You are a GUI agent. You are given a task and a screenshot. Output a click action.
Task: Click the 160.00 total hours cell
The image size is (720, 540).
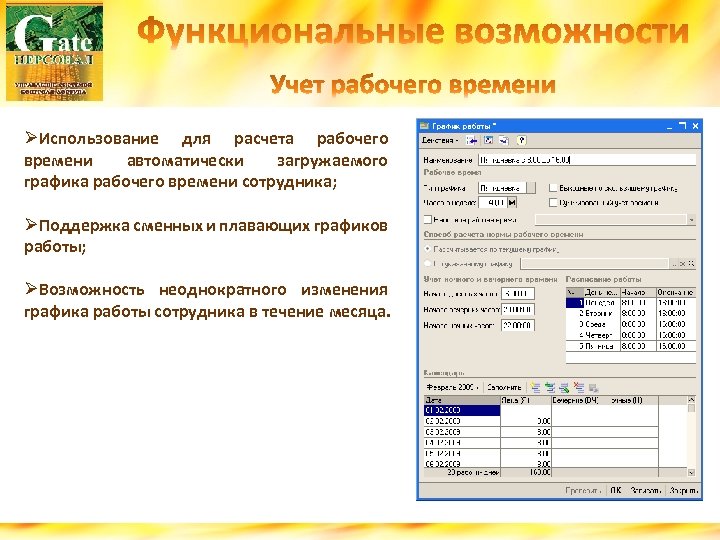tap(526, 472)
